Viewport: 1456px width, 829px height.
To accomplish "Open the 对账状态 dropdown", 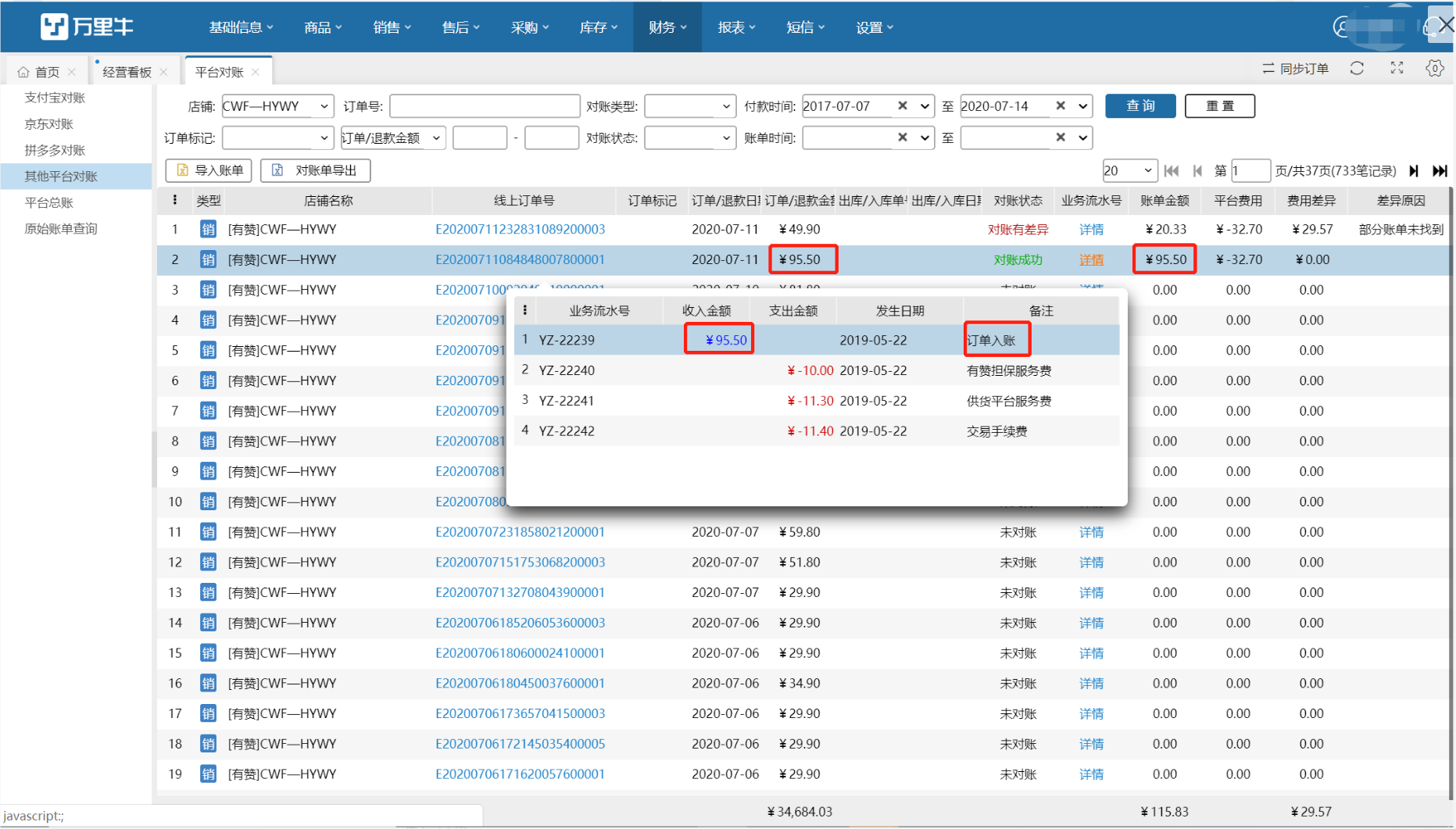I will pyautogui.click(x=690, y=138).
